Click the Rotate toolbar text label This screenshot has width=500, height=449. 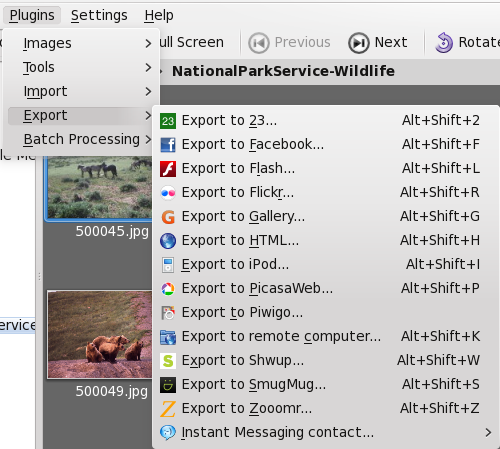pyautogui.click(x=479, y=42)
